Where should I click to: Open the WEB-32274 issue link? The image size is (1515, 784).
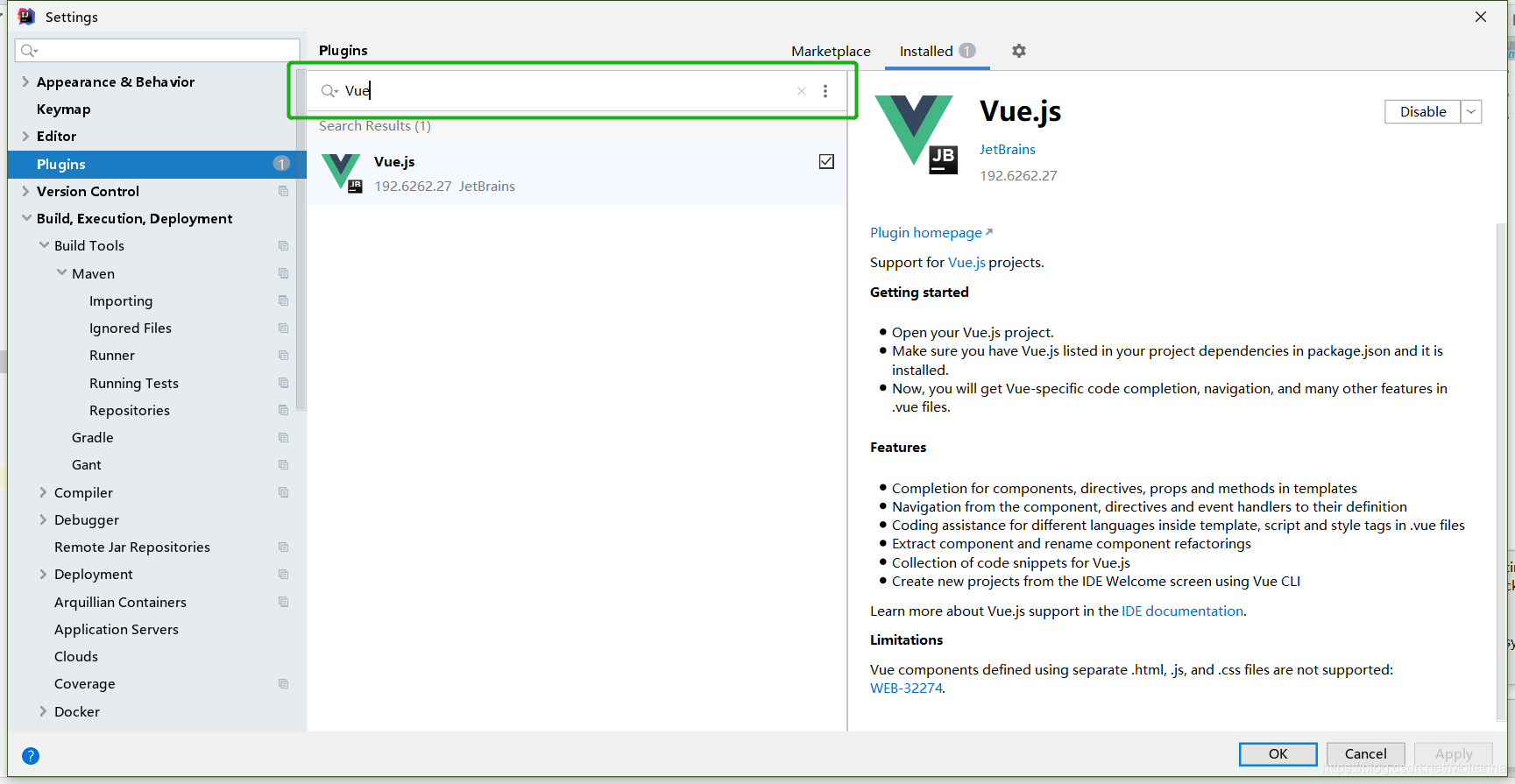(906, 688)
